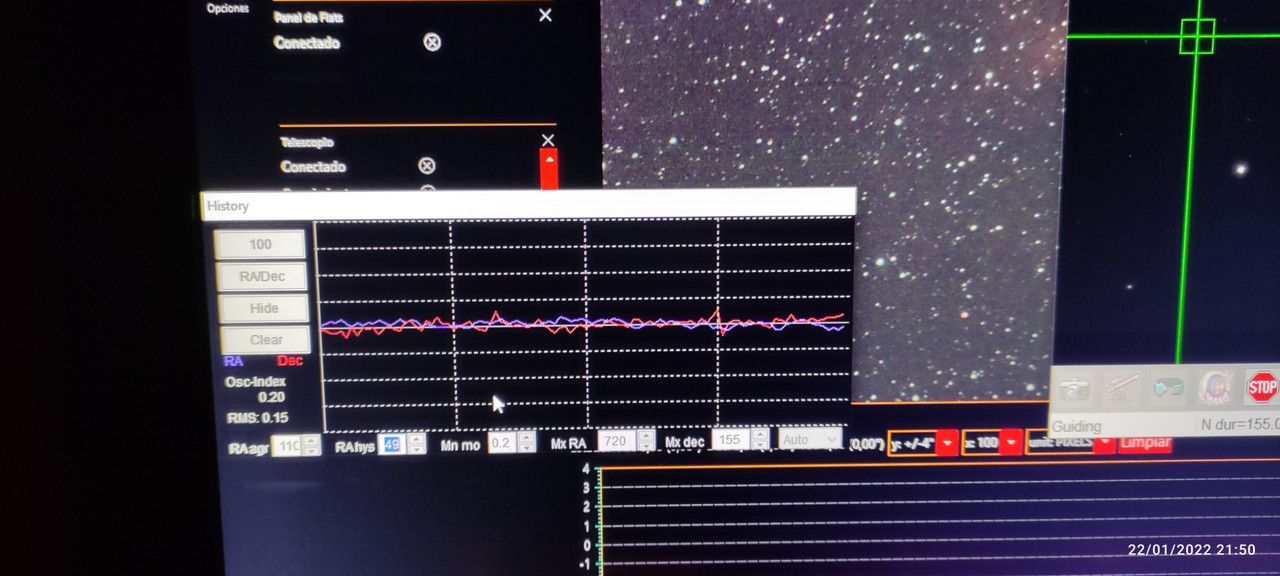Close the Telescopio section
The image size is (1280, 576).
[x=547, y=140]
